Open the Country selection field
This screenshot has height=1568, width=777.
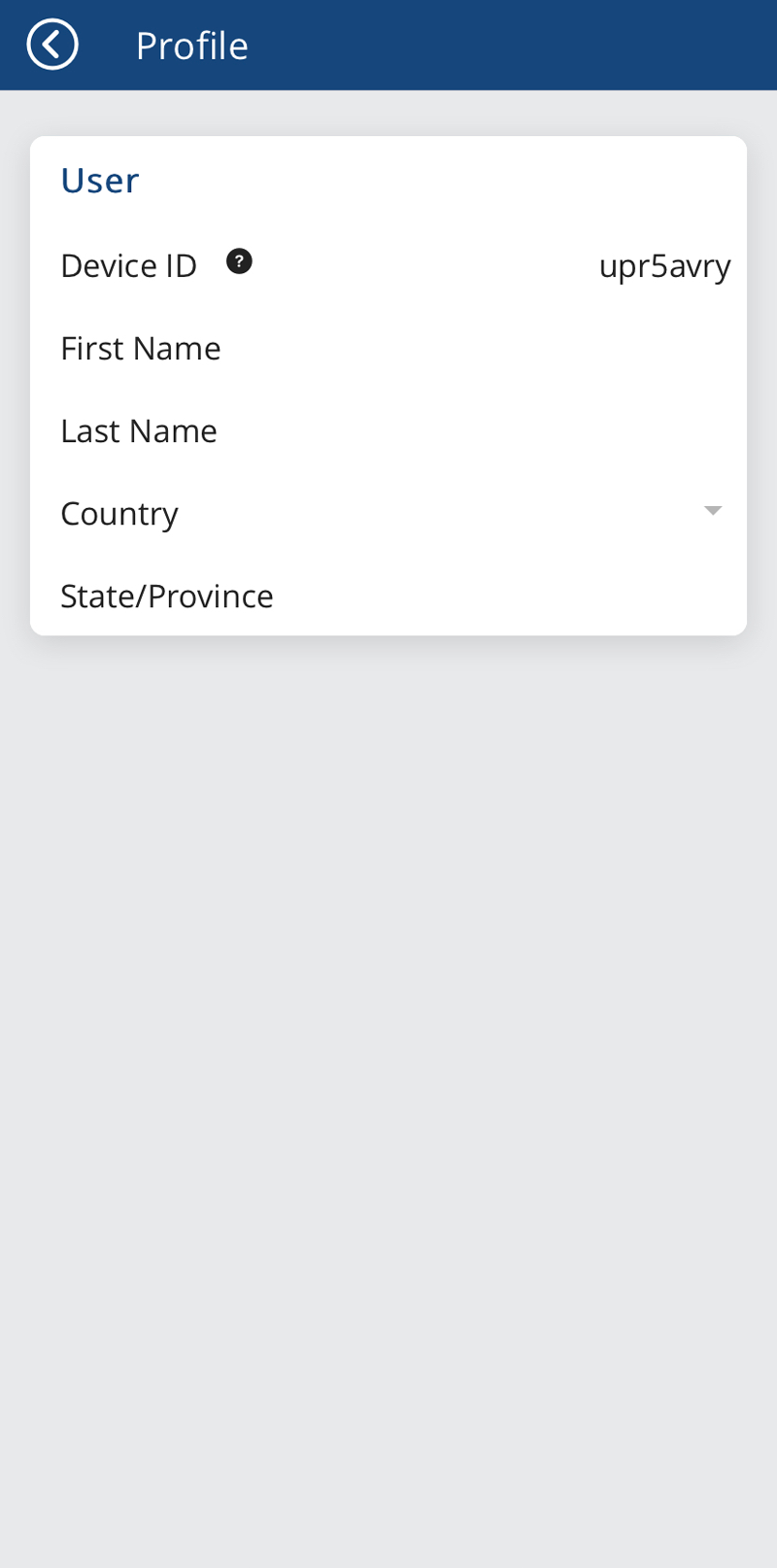coord(388,513)
